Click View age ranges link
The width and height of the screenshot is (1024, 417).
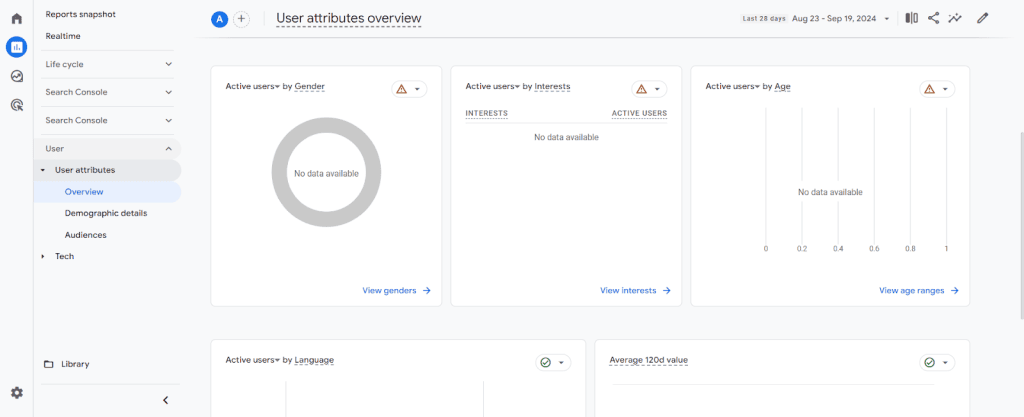point(918,291)
